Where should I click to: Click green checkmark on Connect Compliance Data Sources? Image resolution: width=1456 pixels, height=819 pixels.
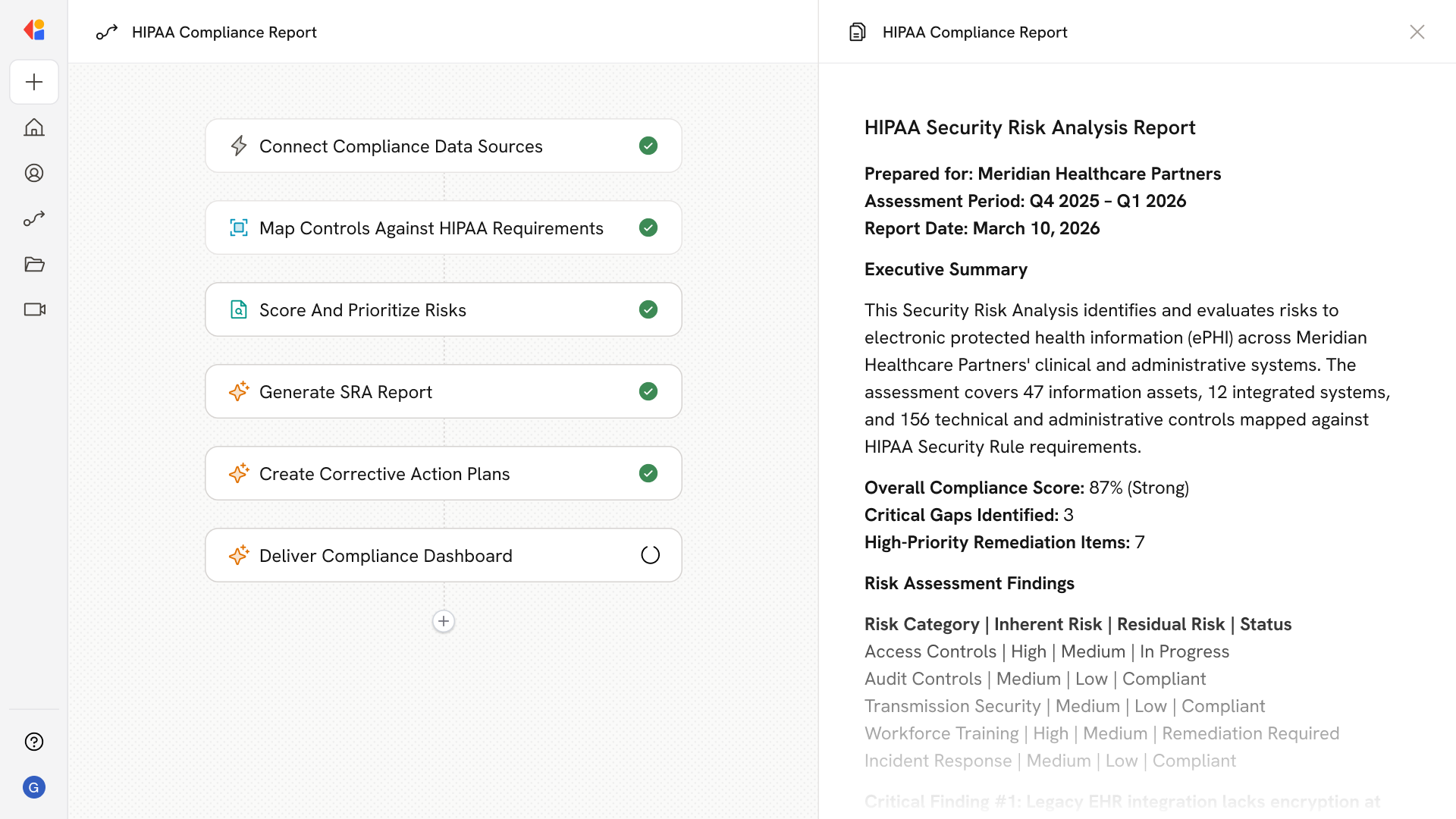pos(648,146)
